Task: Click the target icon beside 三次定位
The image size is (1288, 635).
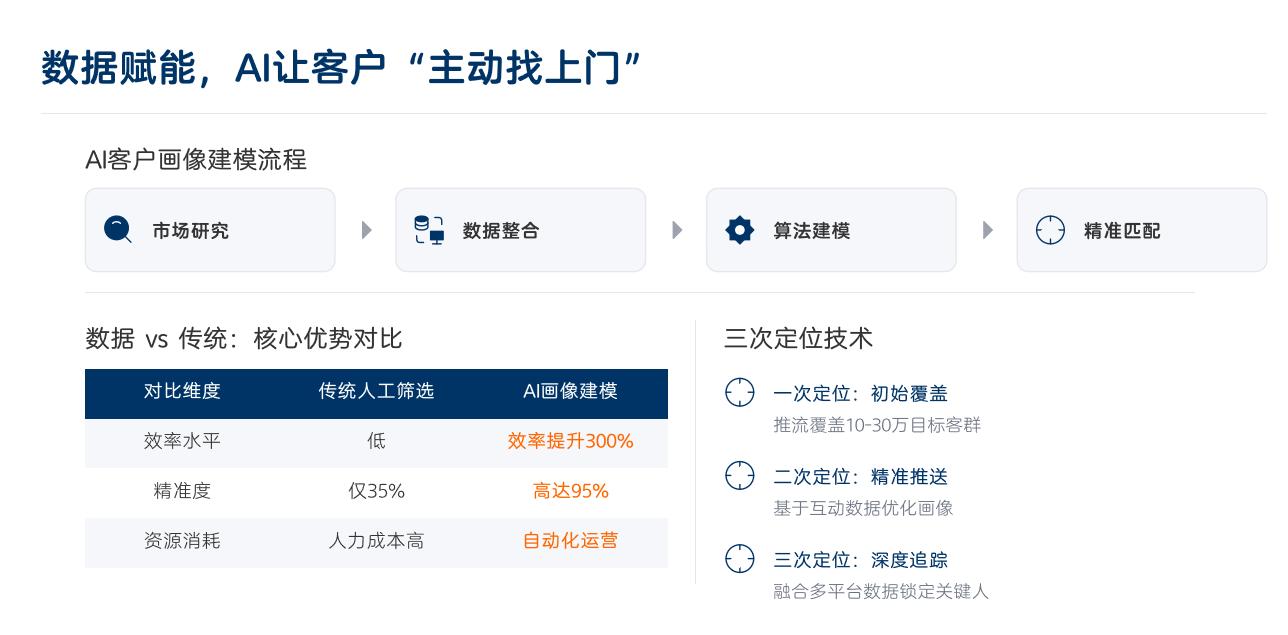Action: coord(739,559)
